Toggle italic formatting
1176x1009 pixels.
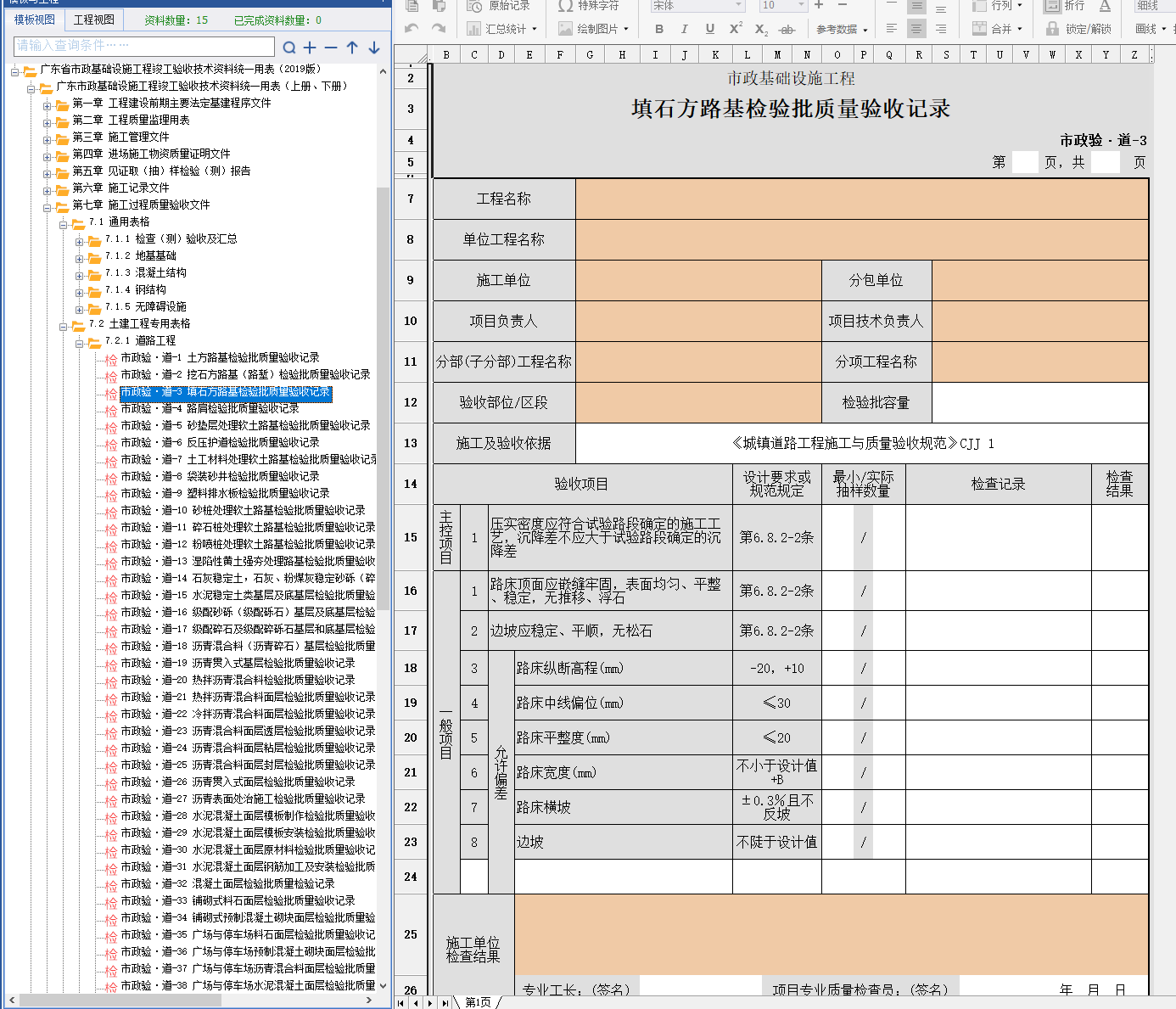pos(684,29)
